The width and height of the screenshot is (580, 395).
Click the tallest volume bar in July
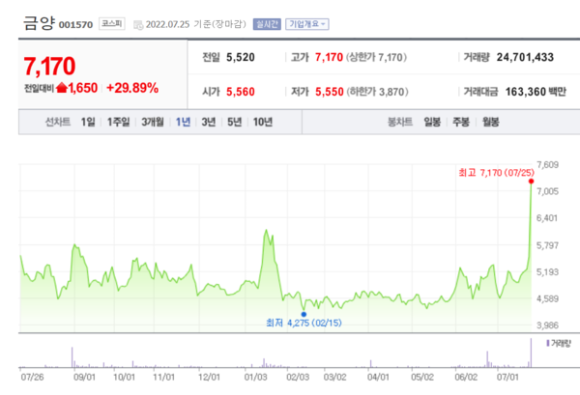(531, 352)
